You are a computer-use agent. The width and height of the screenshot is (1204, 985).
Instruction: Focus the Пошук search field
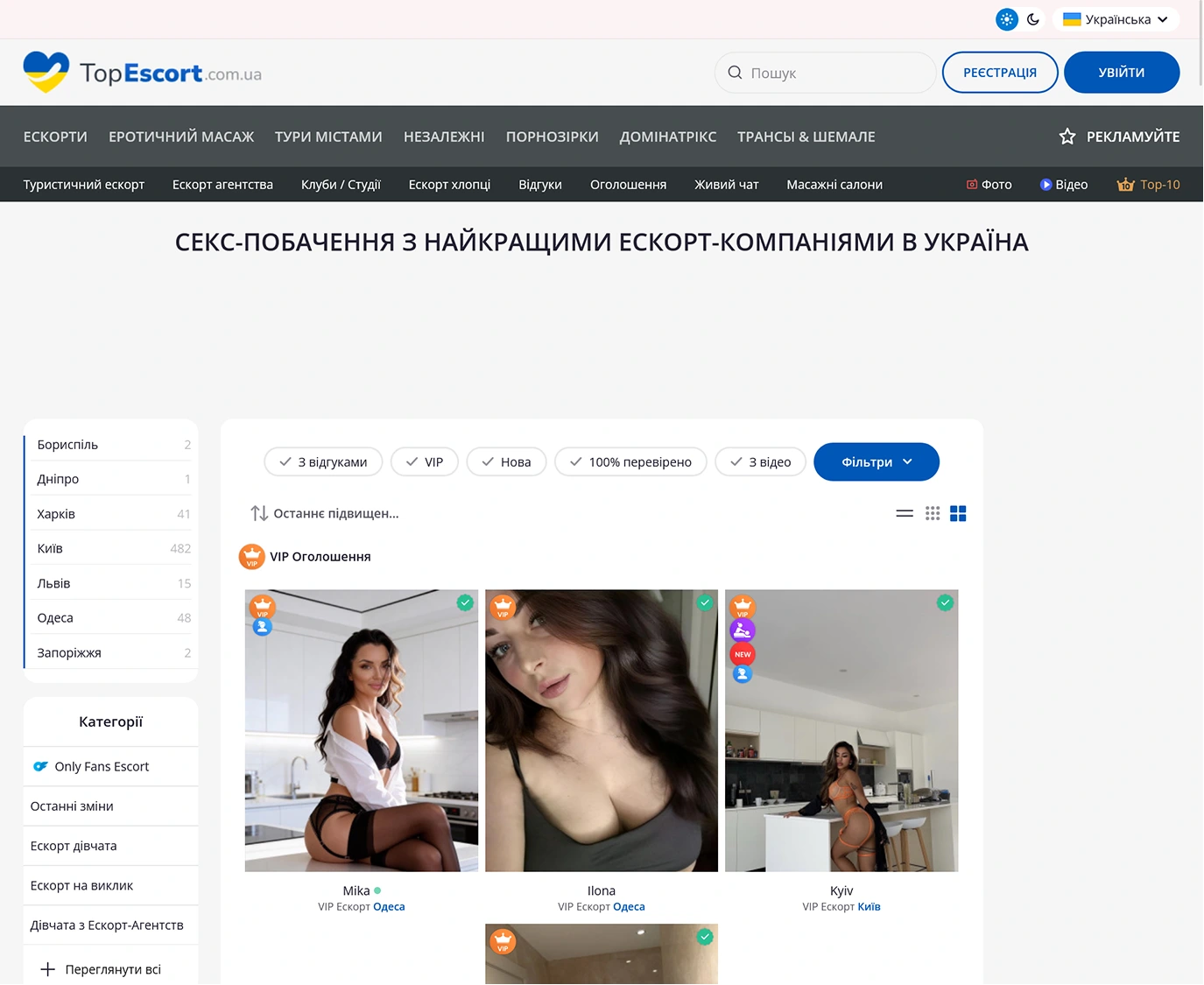825,73
